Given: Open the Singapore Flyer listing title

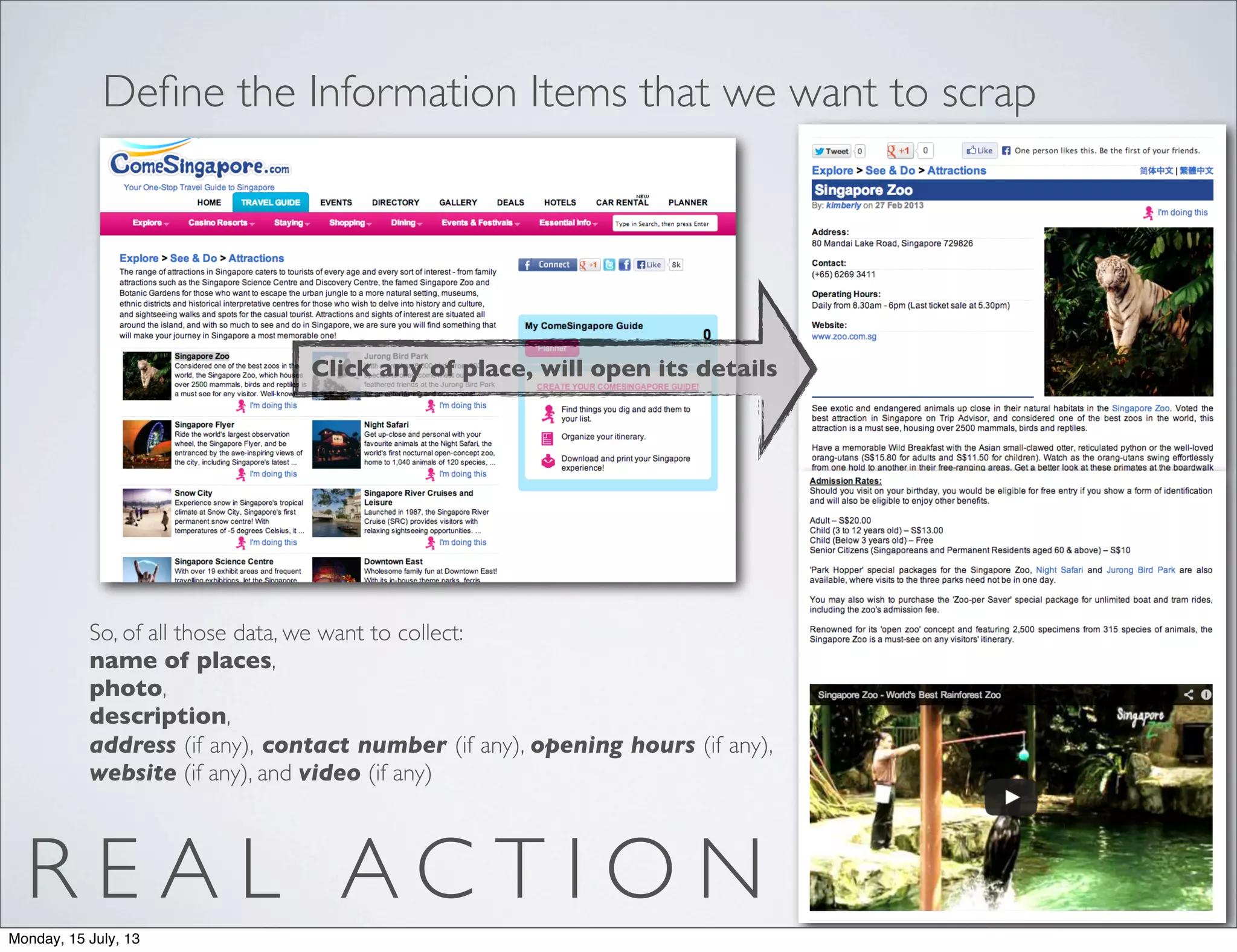Looking at the screenshot, I should pyautogui.click(x=204, y=425).
